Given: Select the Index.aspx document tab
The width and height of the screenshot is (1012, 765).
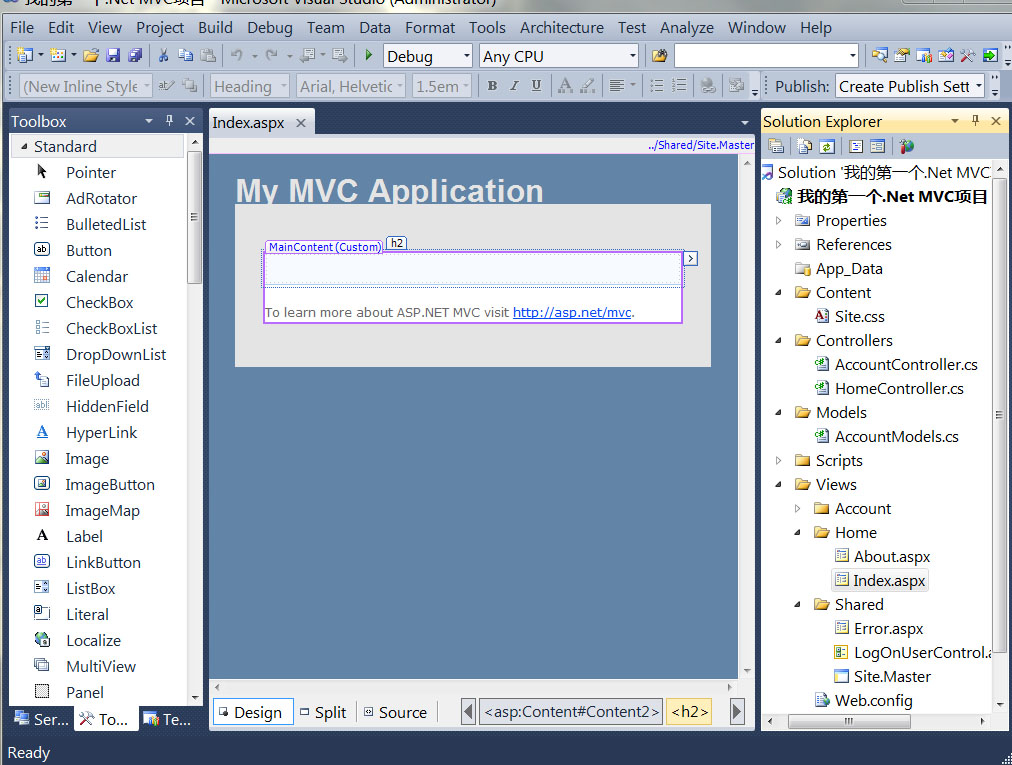Looking at the screenshot, I should coord(249,123).
